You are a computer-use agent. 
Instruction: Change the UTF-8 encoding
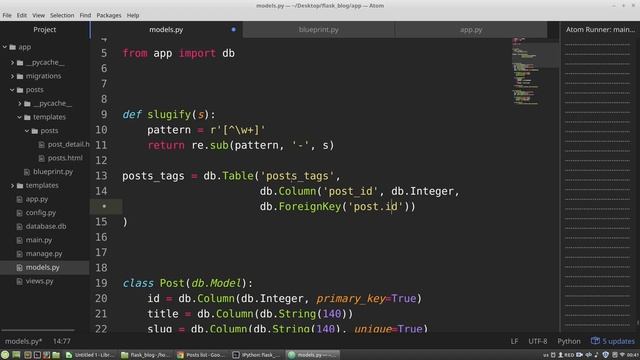538,341
